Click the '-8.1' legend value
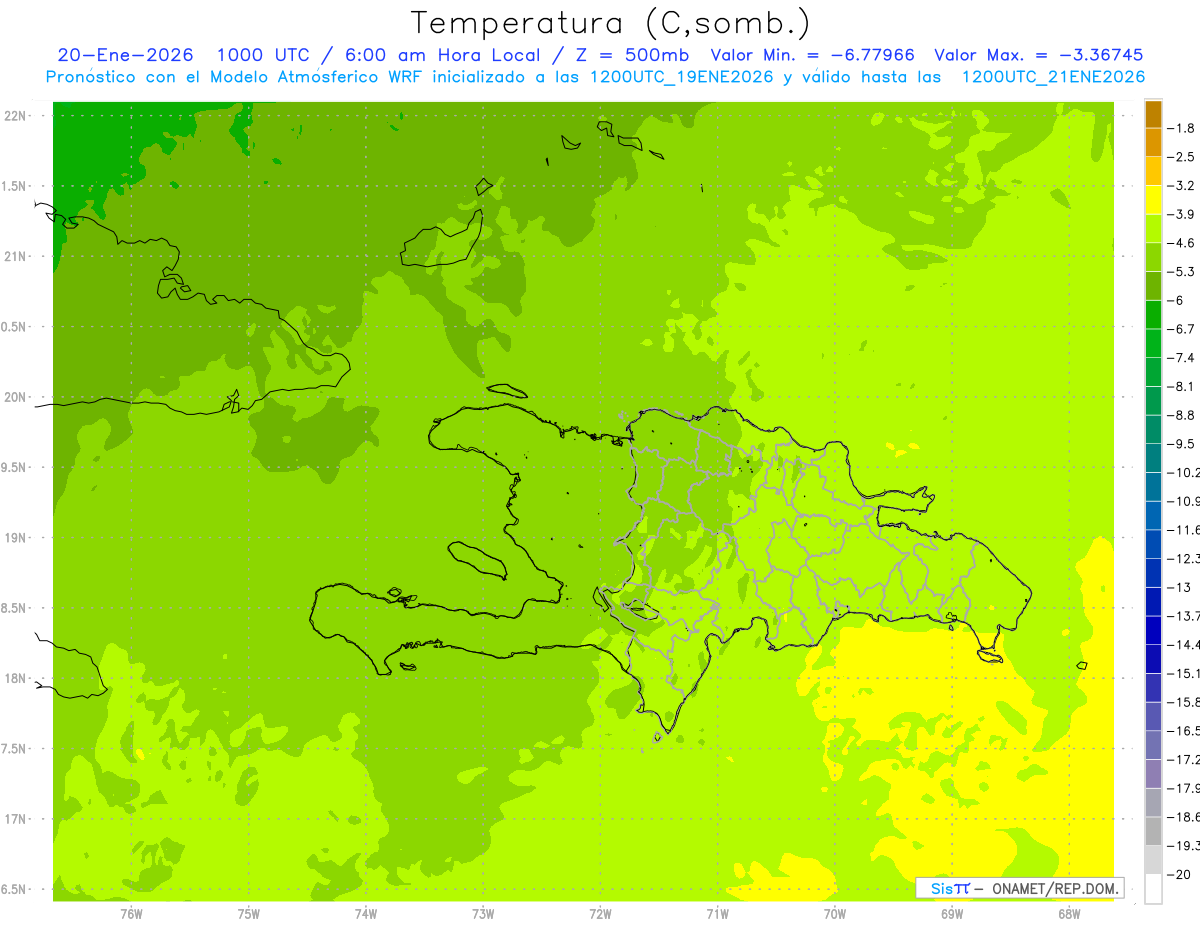 [1181, 386]
